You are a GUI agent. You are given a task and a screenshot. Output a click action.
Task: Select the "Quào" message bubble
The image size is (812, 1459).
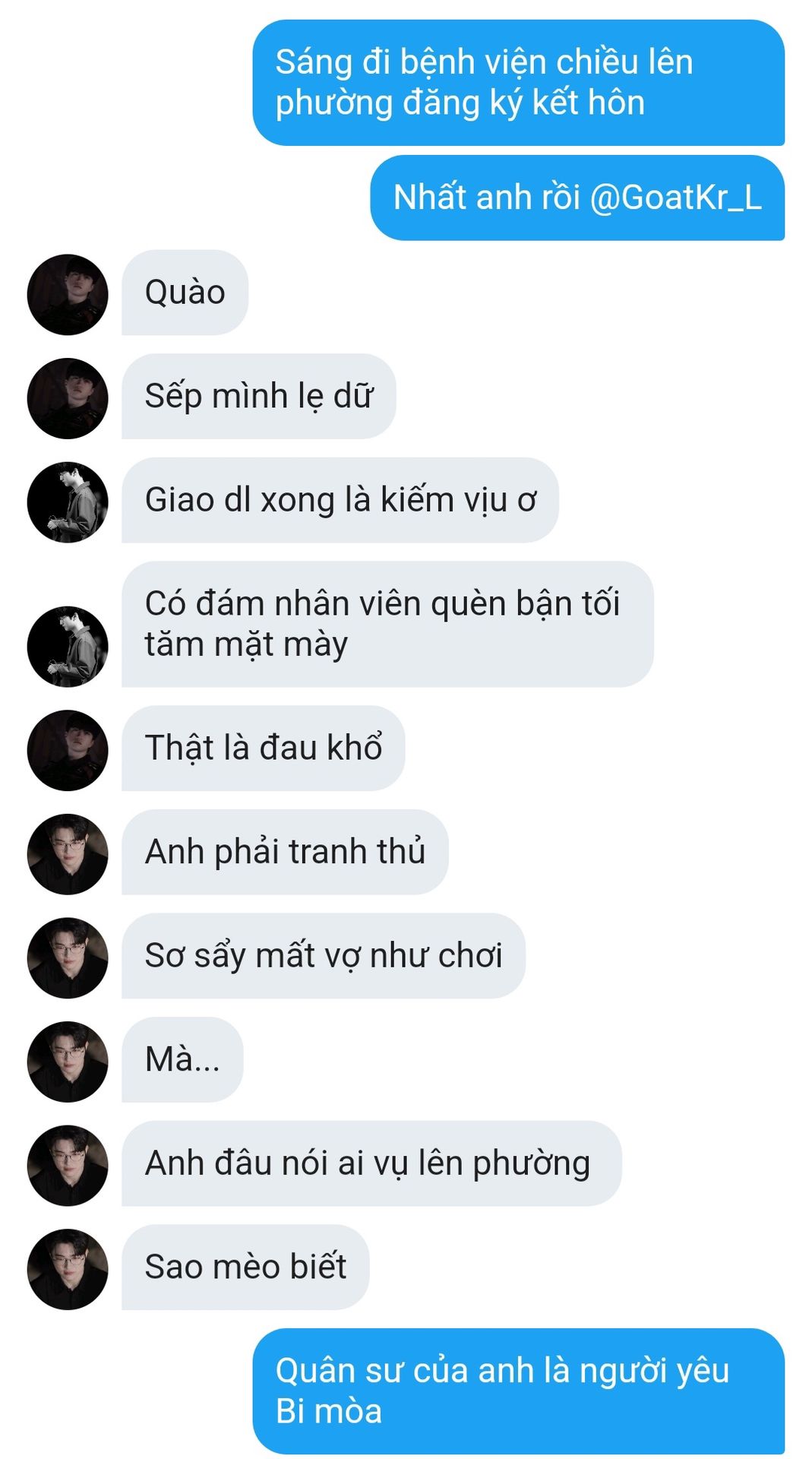pos(185,293)
